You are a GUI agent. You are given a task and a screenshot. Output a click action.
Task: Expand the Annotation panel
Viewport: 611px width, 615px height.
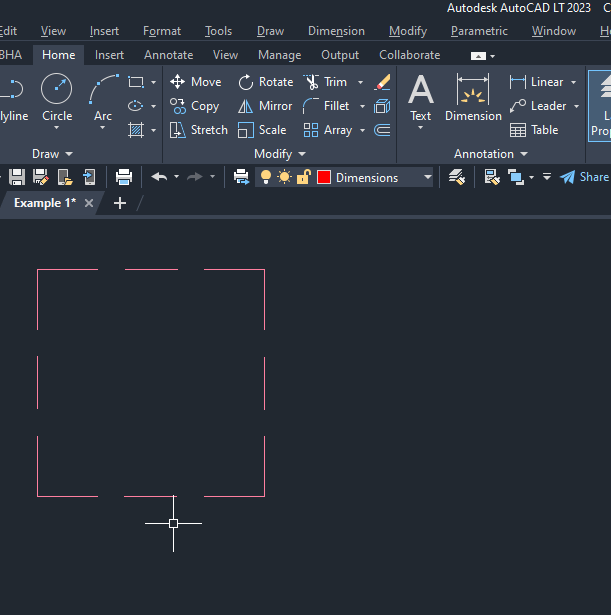(491, 154)
